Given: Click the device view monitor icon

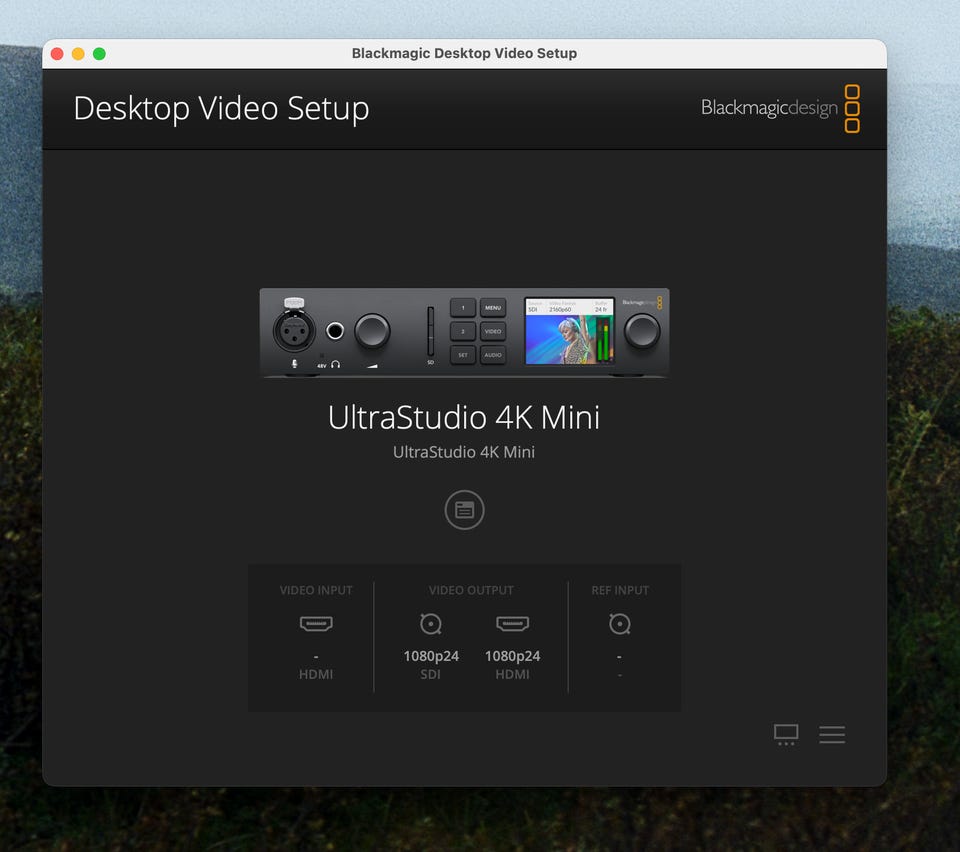Looking at the screenshot, I should [786, 735].
